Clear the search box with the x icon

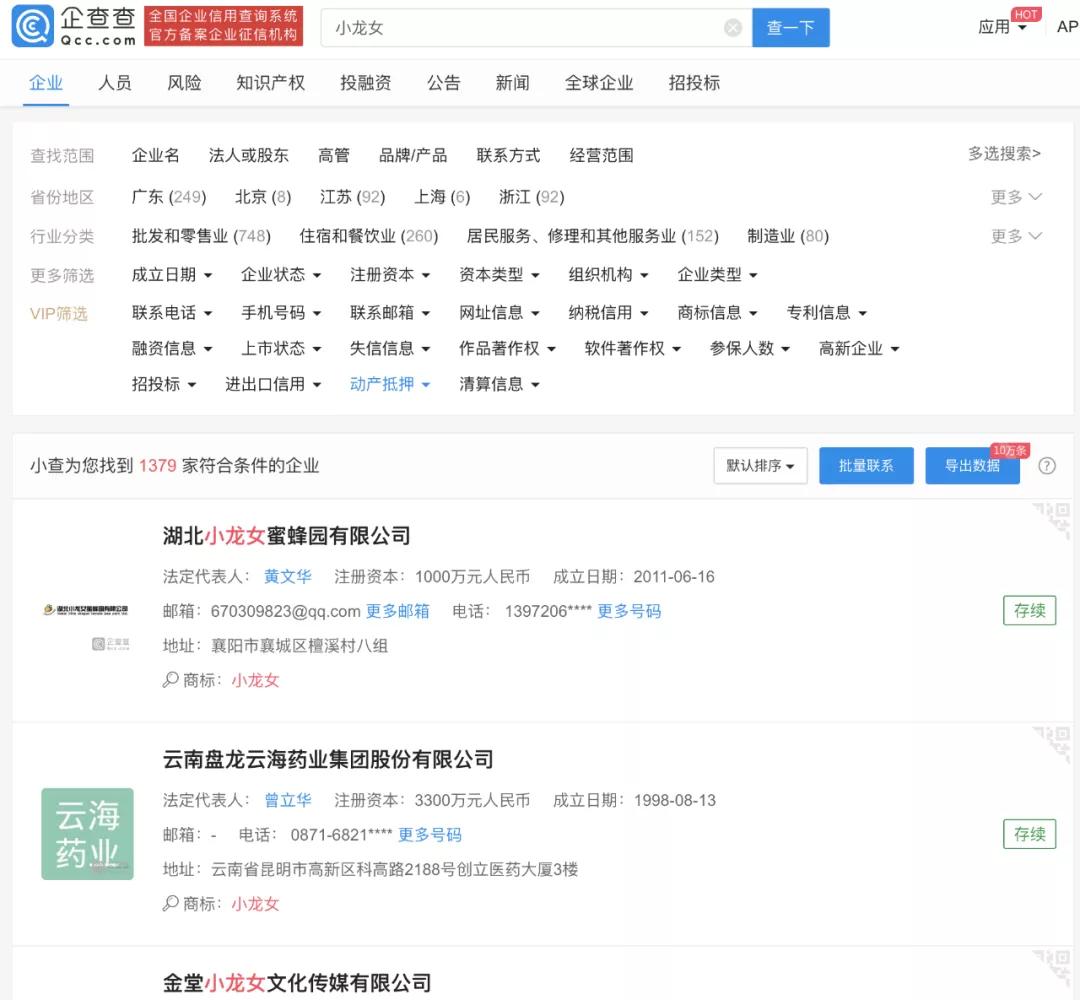[733, 28]
